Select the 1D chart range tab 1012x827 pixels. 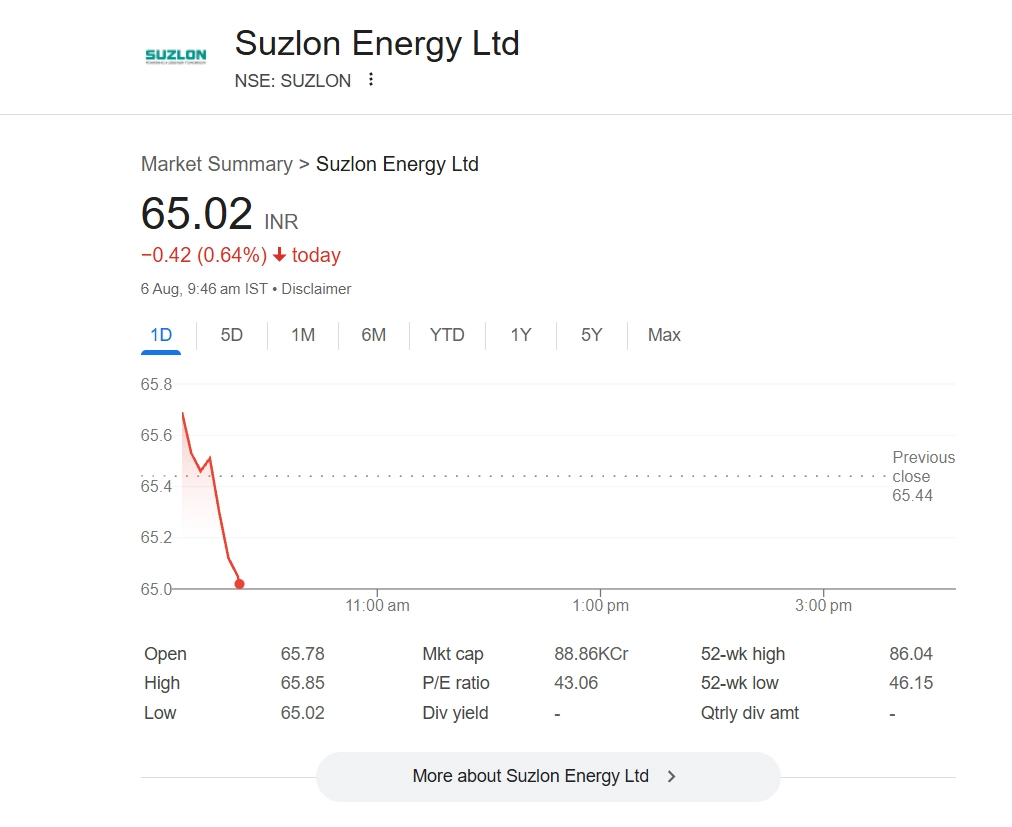[x=161, y=335]
